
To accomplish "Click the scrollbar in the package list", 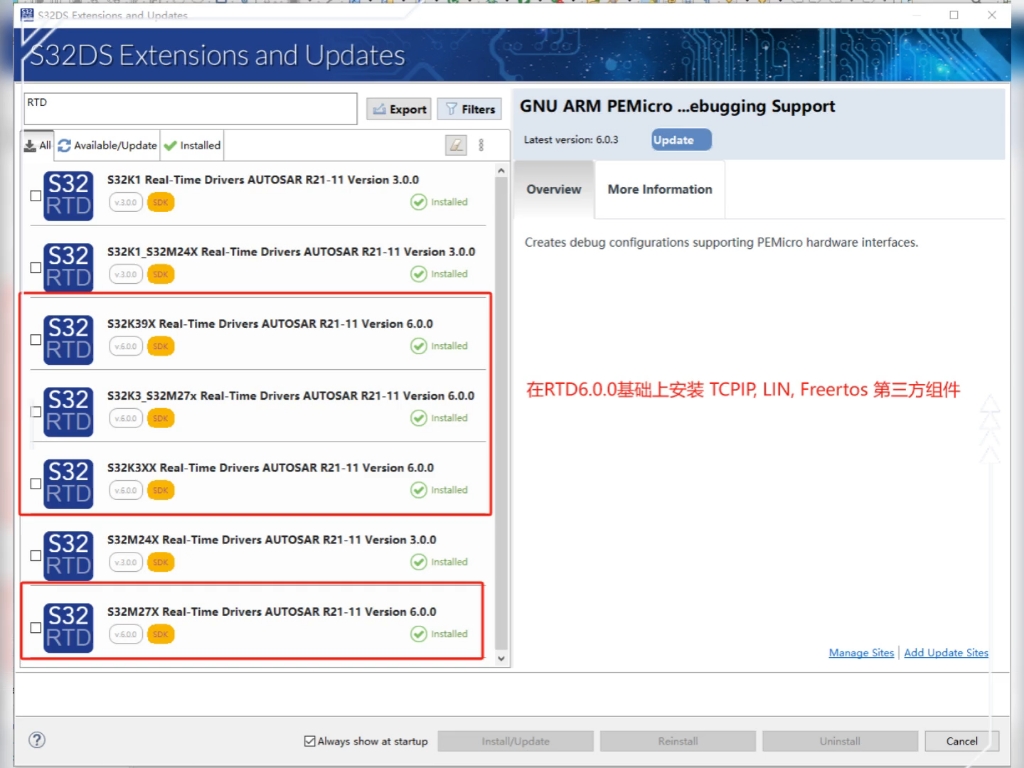I will (x=502, y=400).
